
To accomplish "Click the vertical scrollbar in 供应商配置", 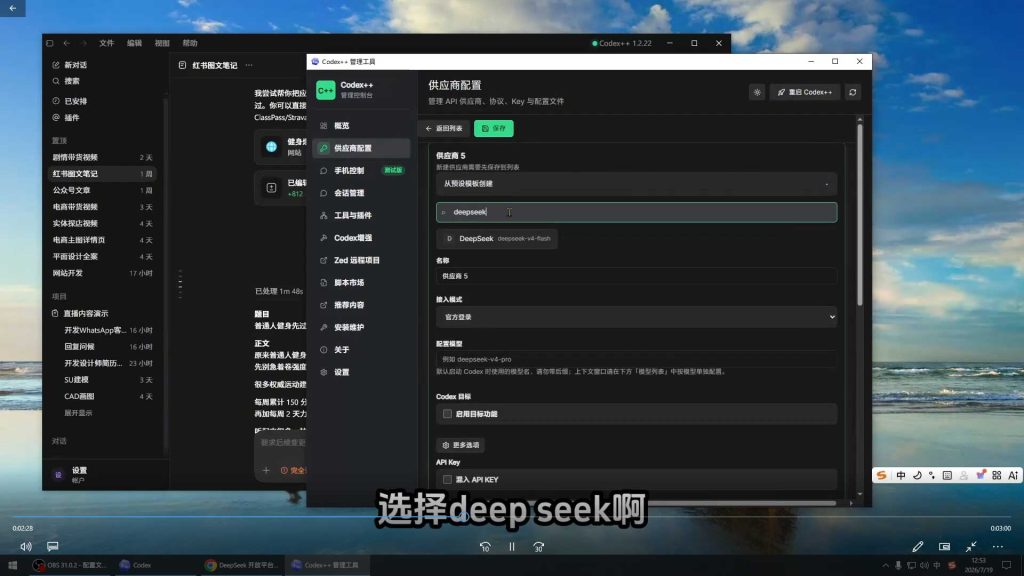I will point(859,216).
